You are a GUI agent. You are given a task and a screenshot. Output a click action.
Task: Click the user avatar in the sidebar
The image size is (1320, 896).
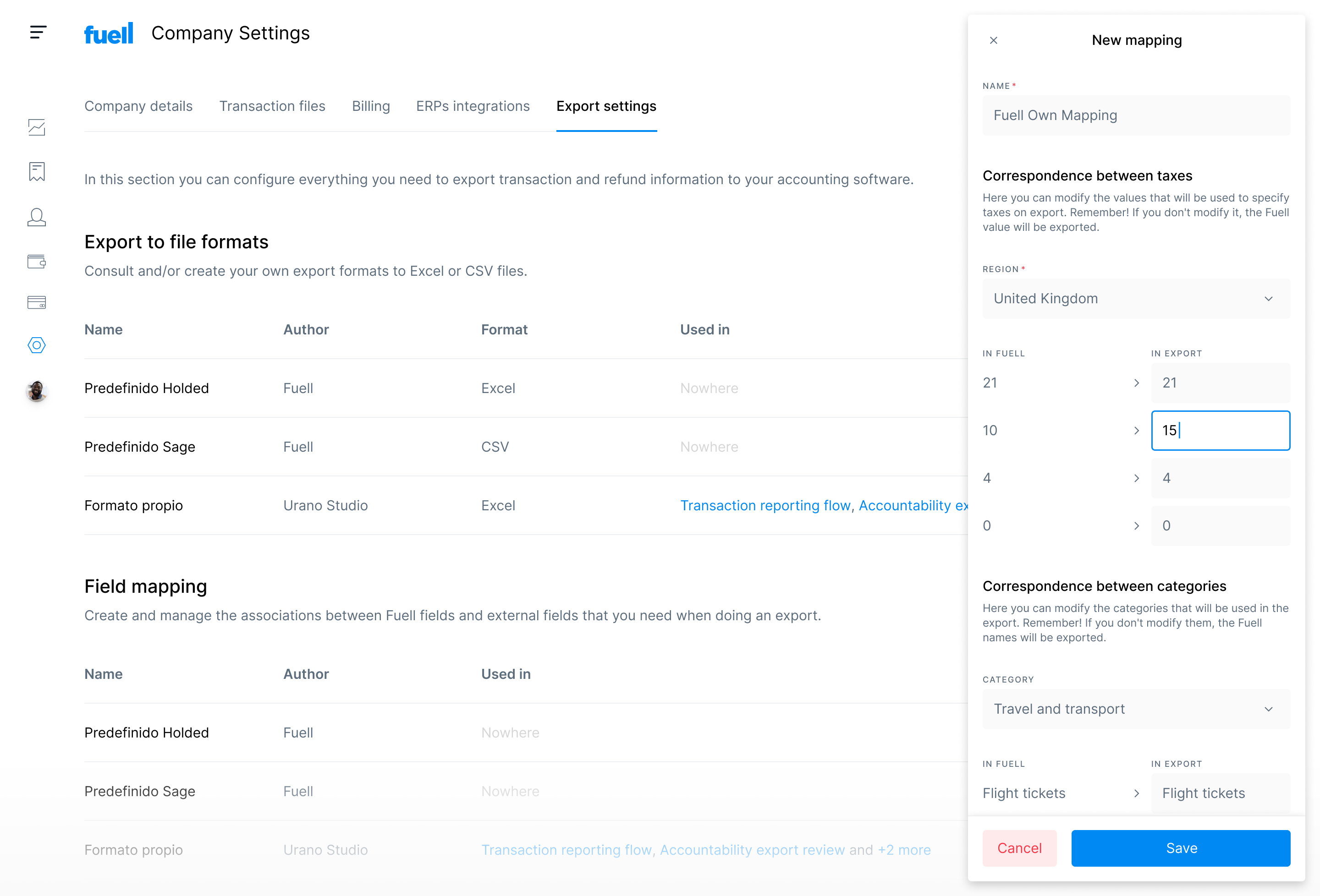click(37, 391)
